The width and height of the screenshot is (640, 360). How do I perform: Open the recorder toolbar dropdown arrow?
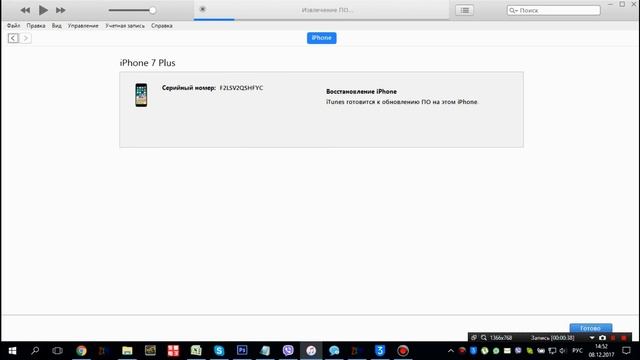592,338
